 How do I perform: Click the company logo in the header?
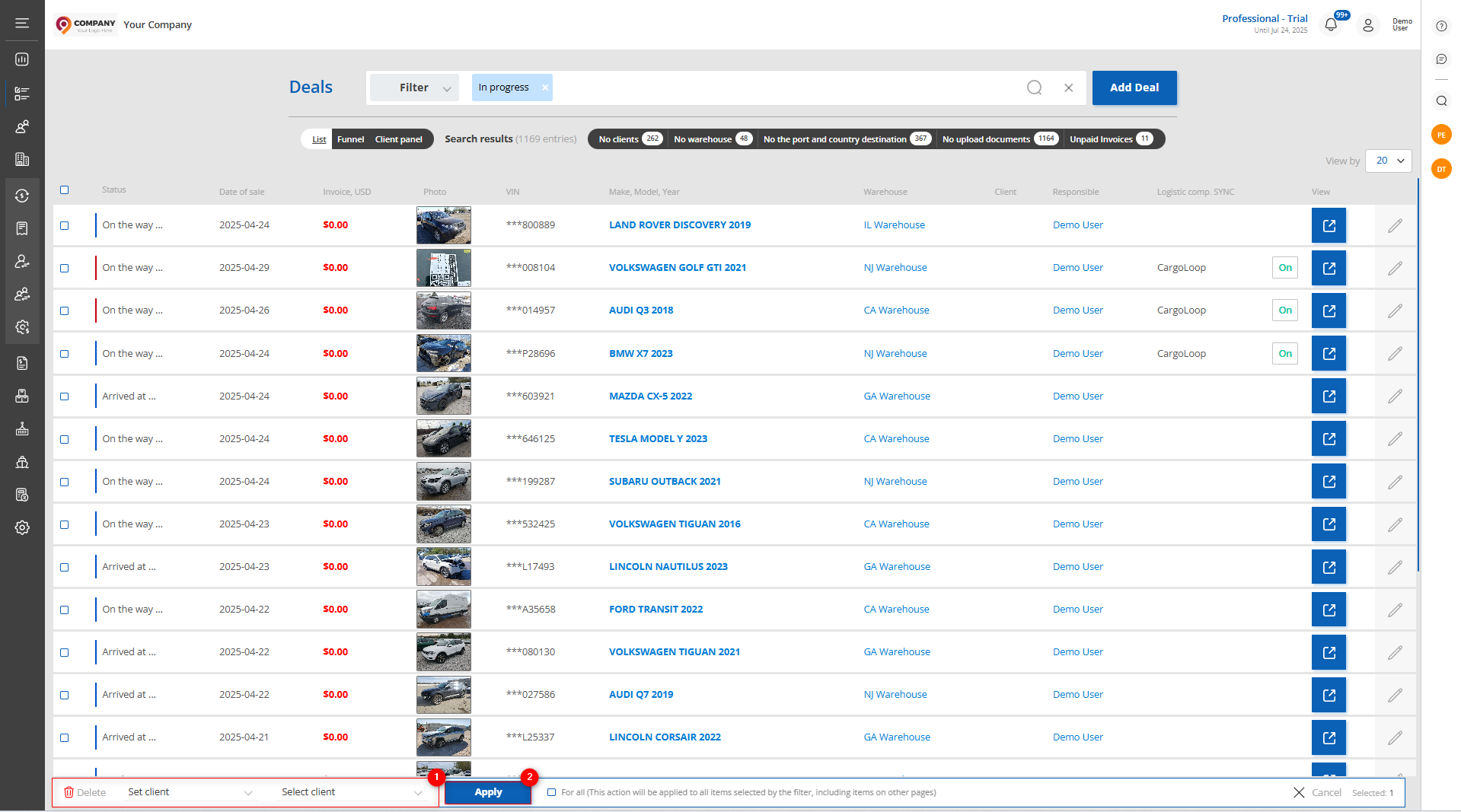click(x=86, y=25)
